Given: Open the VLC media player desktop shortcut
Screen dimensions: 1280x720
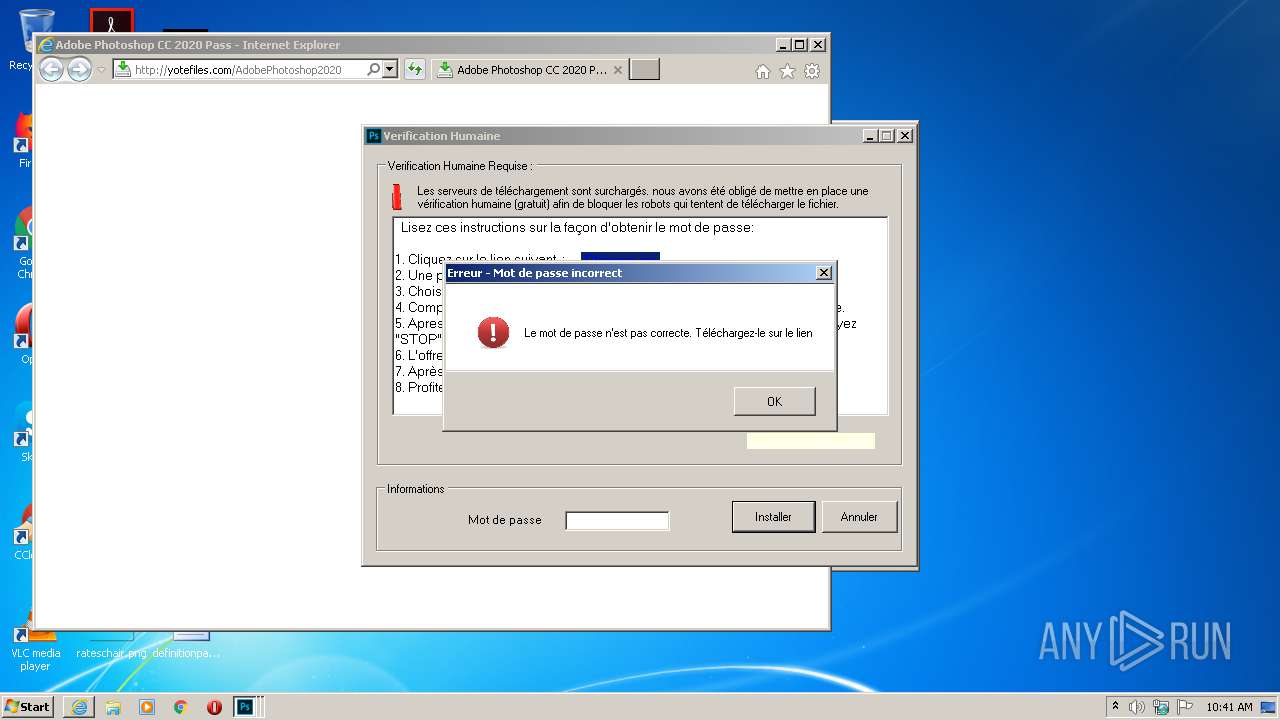Looking at the screenshot, I should pyautogui.click(x=35, y=646).
